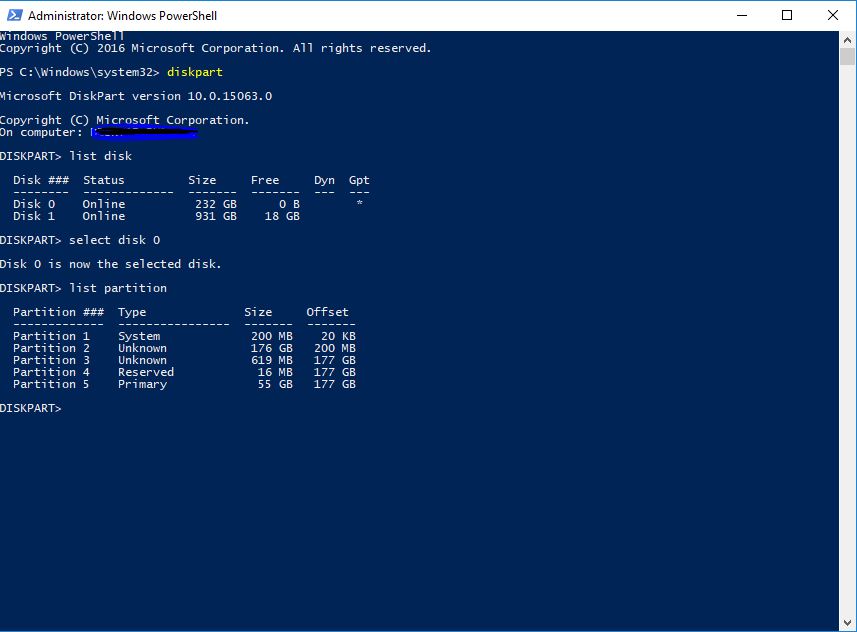Close the Administrator PowerShell window
The image size is (857, 632).
coord(833,15)
